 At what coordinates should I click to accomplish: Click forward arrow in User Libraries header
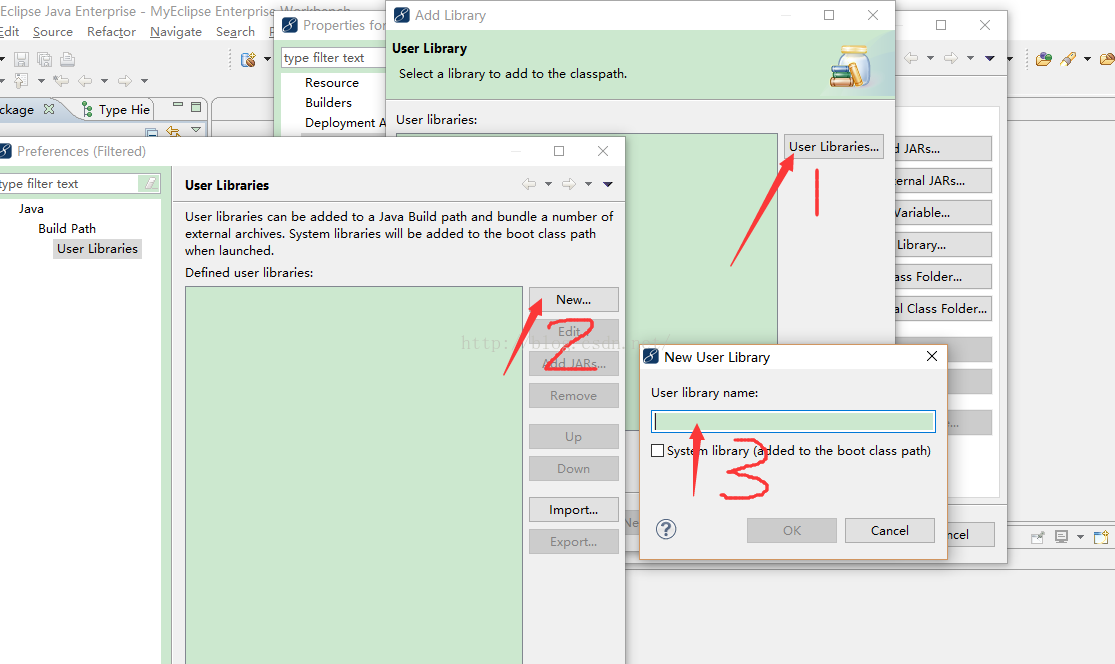point(568,184)
